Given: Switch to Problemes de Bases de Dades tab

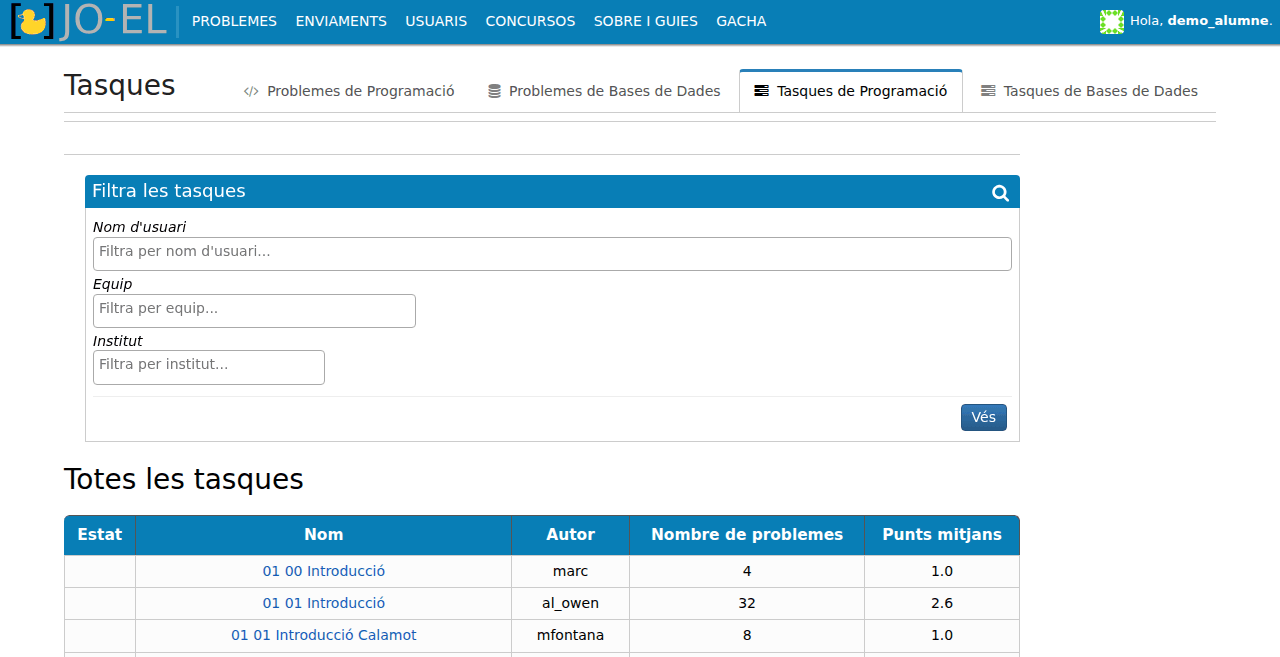Looking at the screenshot, I should 604,91.
